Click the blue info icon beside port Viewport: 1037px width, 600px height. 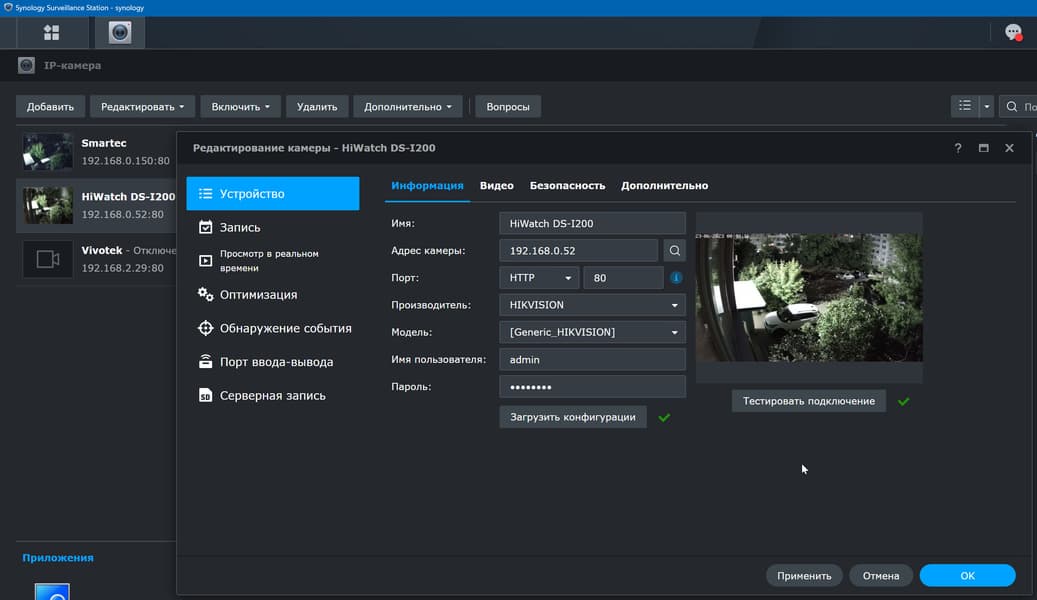click(x=676, y=278)
